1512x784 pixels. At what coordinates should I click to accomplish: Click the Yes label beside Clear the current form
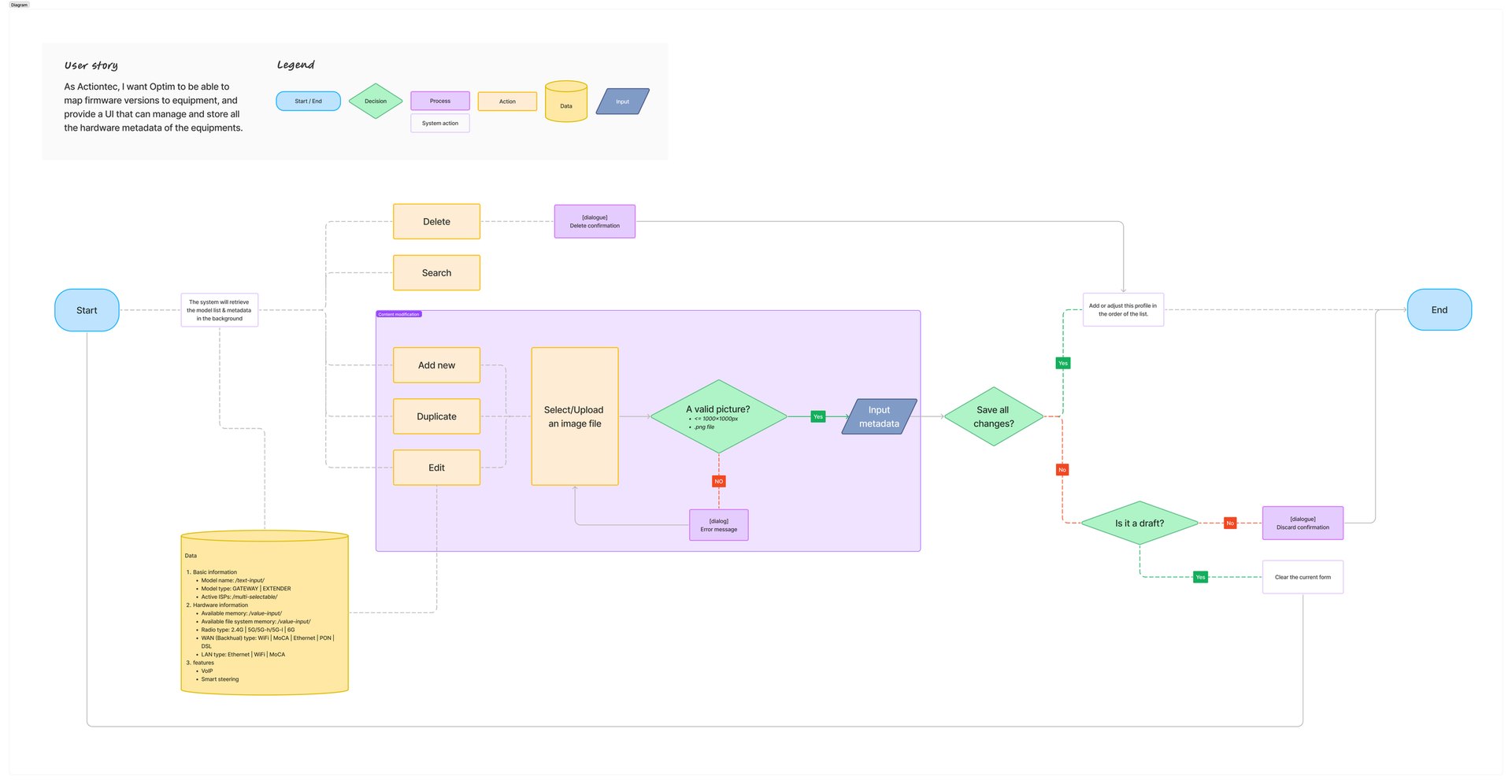[x=1200, y=577]
